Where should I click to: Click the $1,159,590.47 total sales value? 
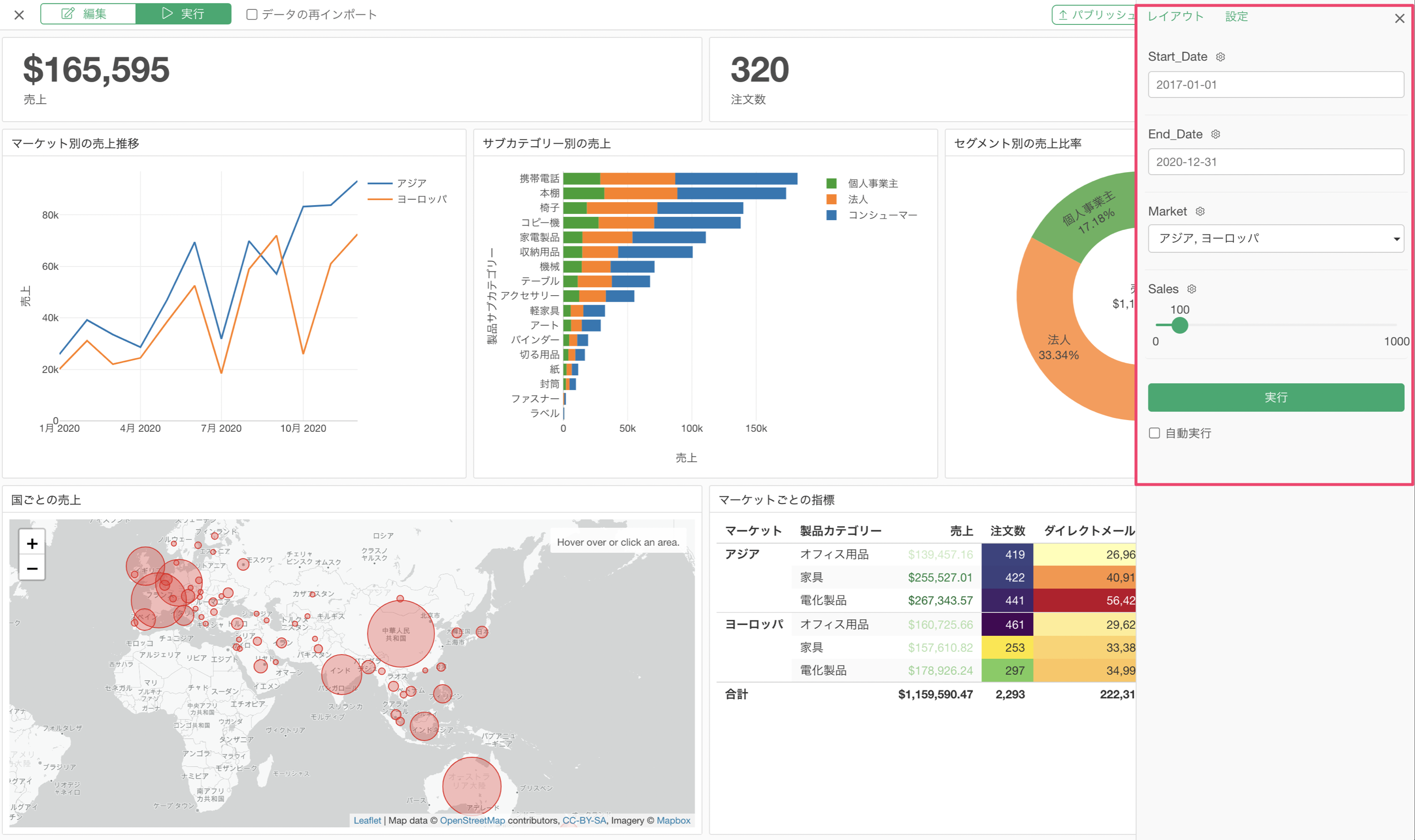(x=935, y=694)
